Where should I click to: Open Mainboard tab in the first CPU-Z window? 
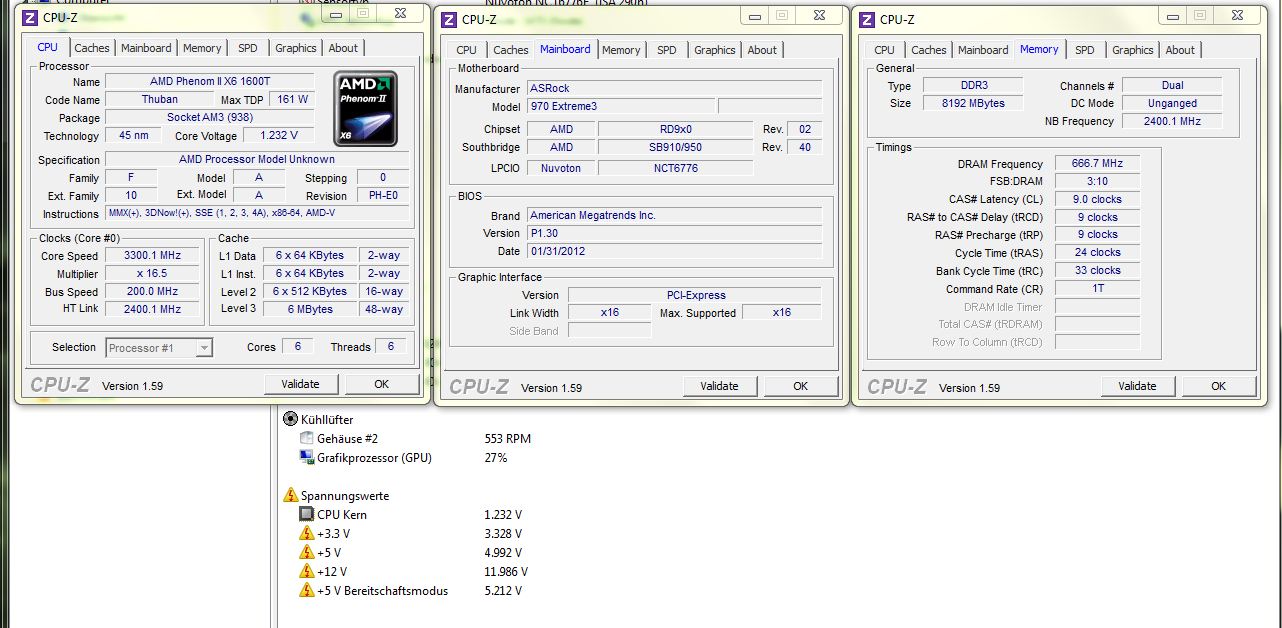(x=146, y=48)
